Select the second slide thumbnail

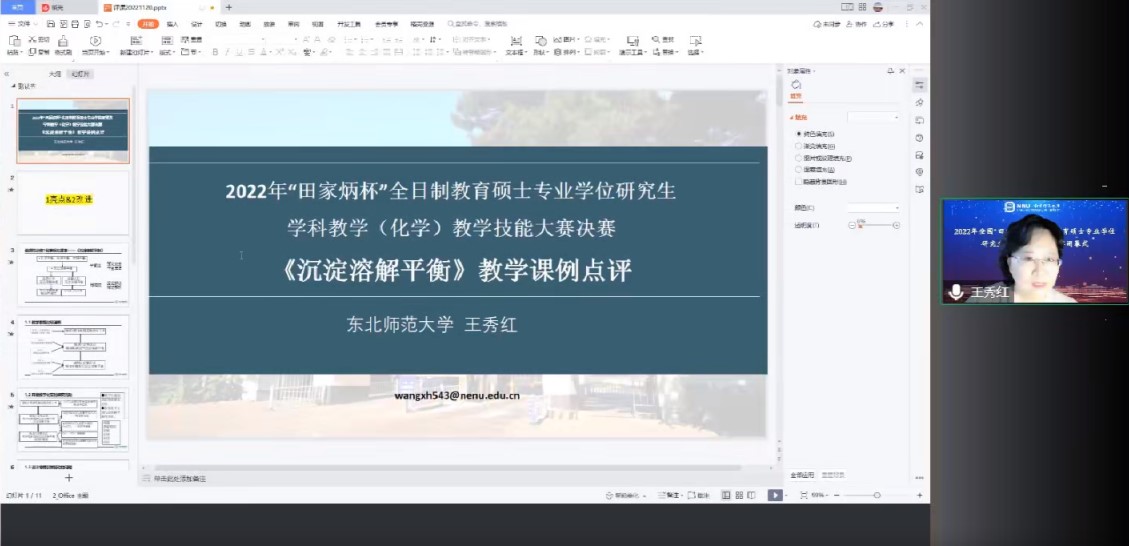click(73, 200)
